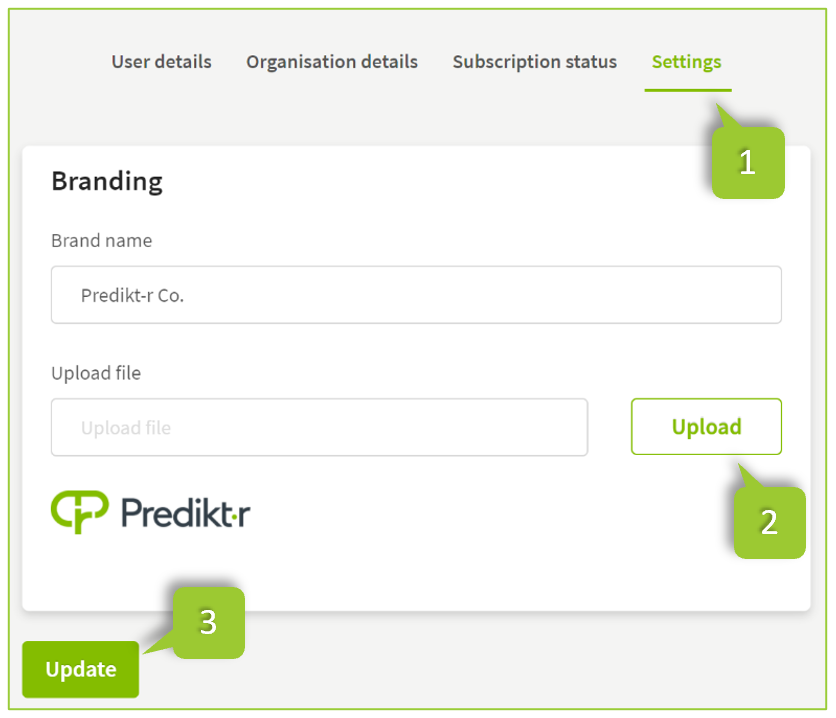Select the Settings tab
Viewport: 836px width, 718px height.
coord(686,62)
